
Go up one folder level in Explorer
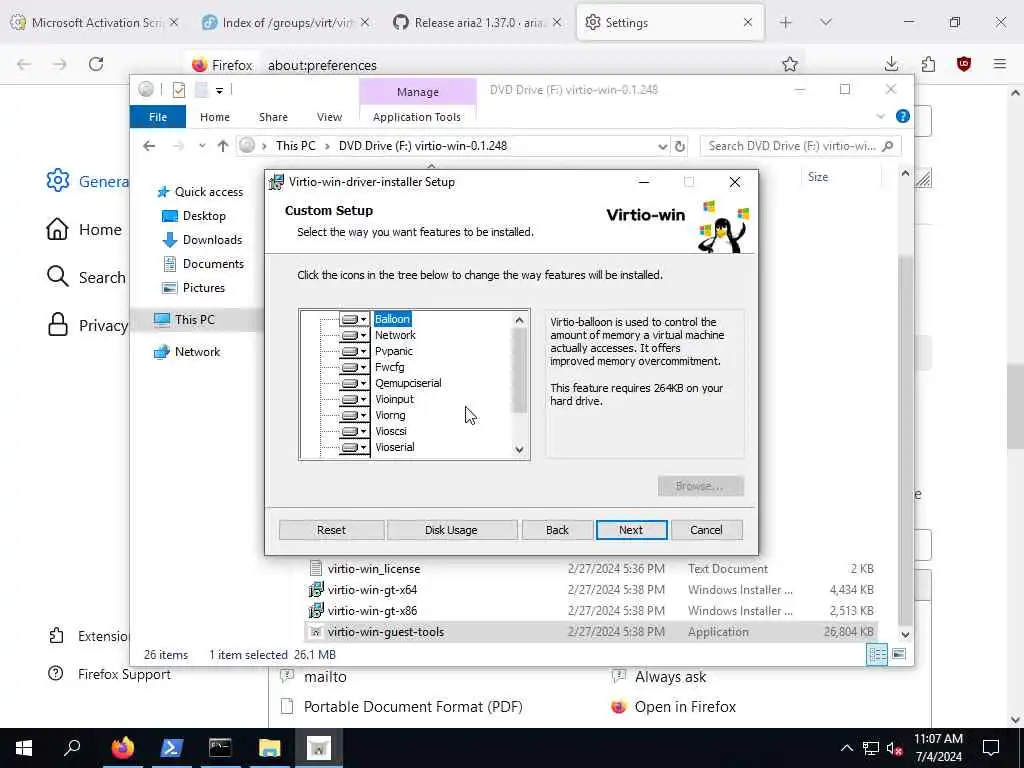[x=223, y=146]
